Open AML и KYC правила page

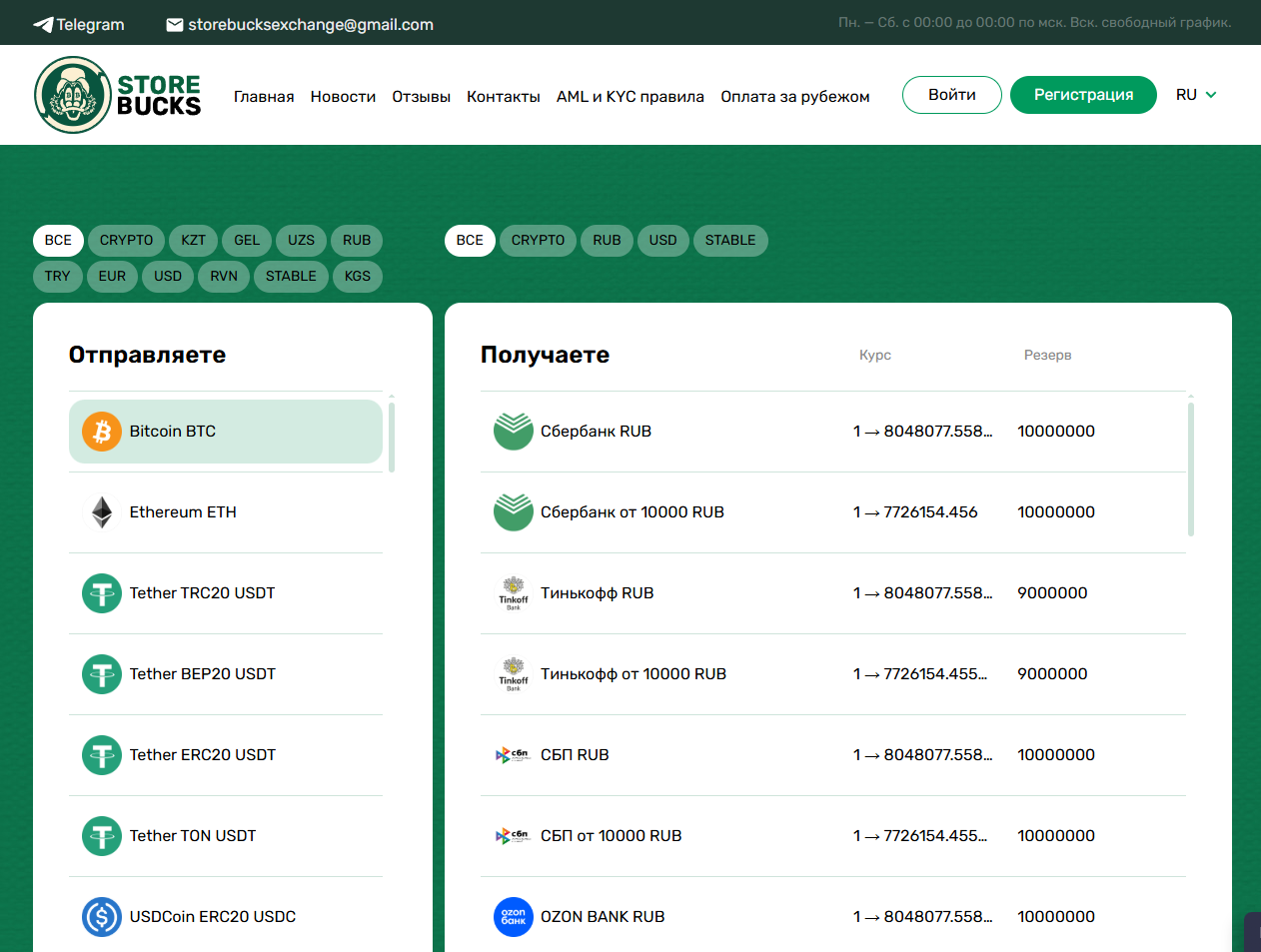pos(630,97)
